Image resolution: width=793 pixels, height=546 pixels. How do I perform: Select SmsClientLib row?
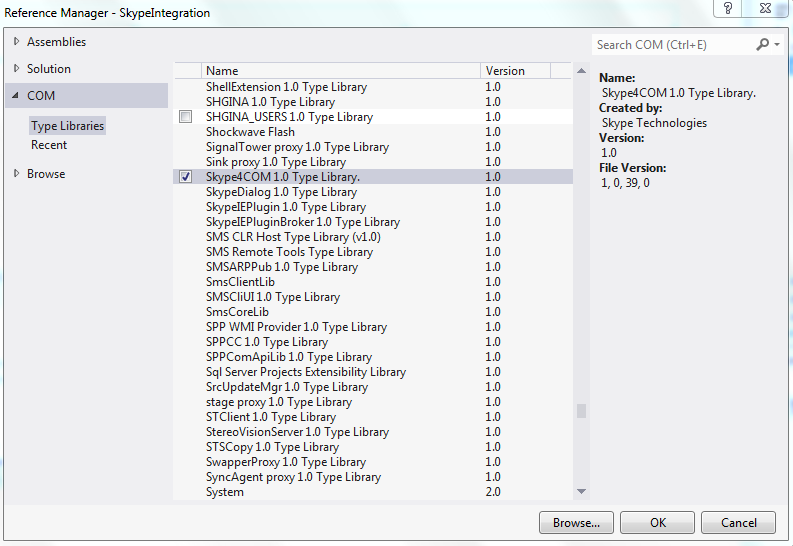coord(373,282)
